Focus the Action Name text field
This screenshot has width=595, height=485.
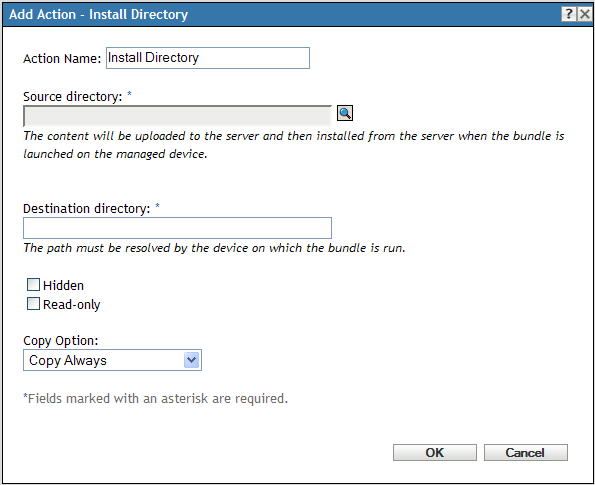coord(208,58)
